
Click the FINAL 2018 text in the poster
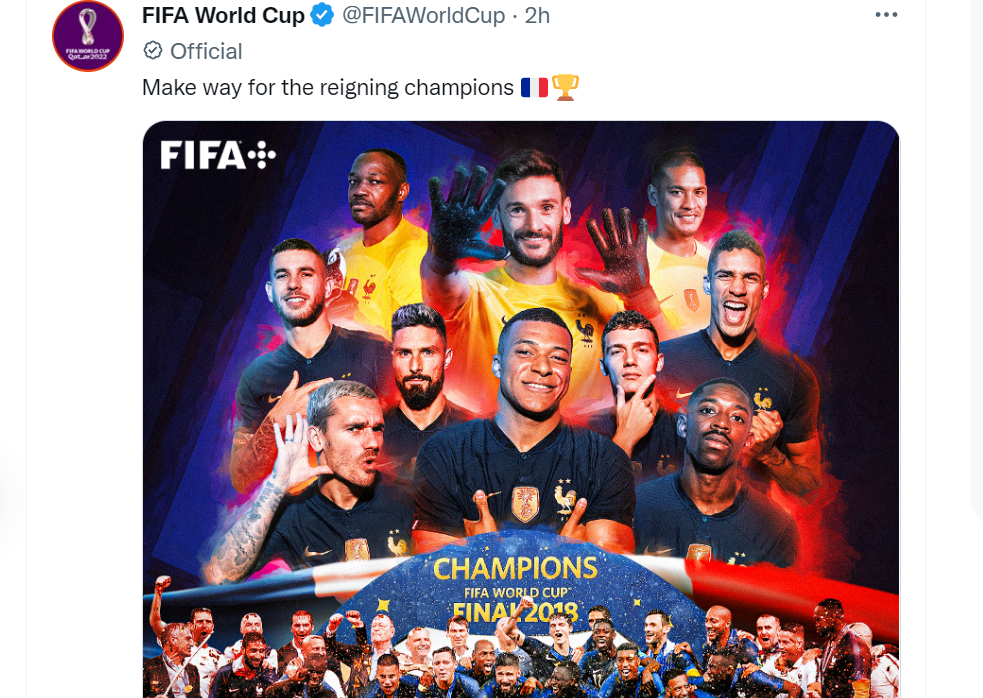(x=515, y=613)
